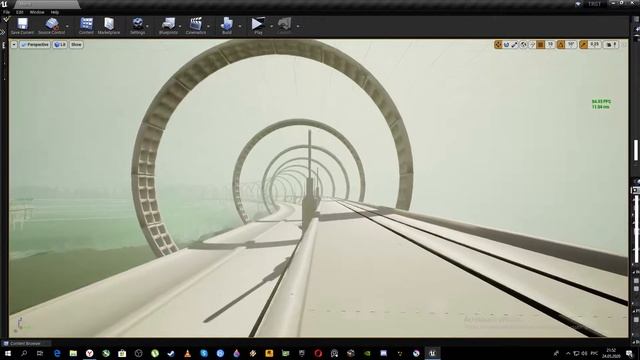The image size is (640, 360).
Task: Click the Play button
Action: pos(258,26)
